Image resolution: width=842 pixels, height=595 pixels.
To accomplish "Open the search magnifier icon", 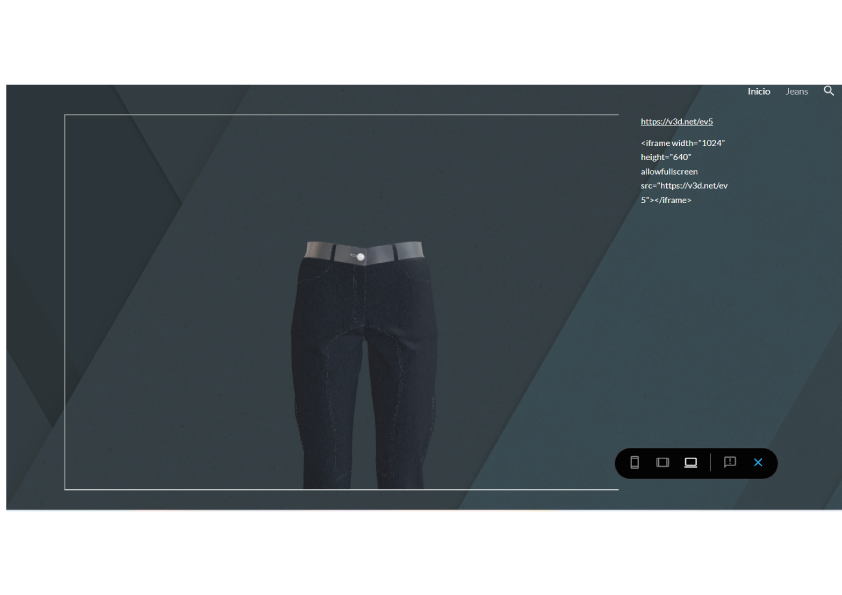I will click(x=829, y=91).
